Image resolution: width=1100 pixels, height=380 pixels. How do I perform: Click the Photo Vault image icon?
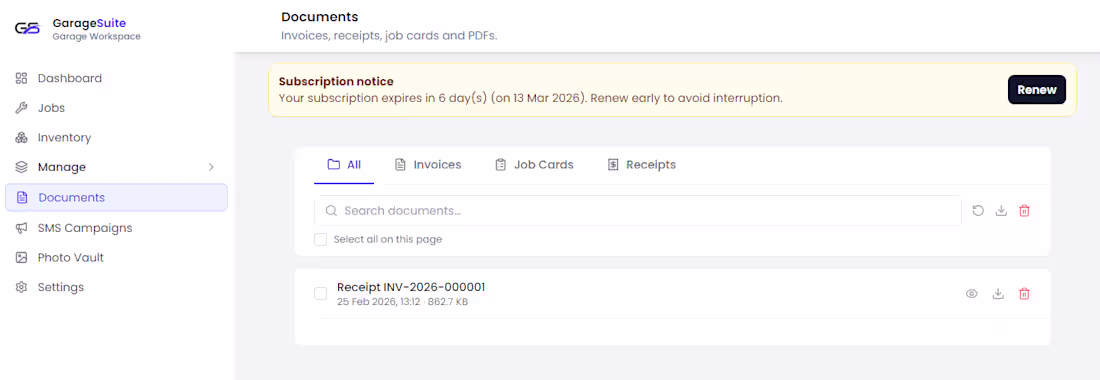pyautogui.click(x=21, y=257)
